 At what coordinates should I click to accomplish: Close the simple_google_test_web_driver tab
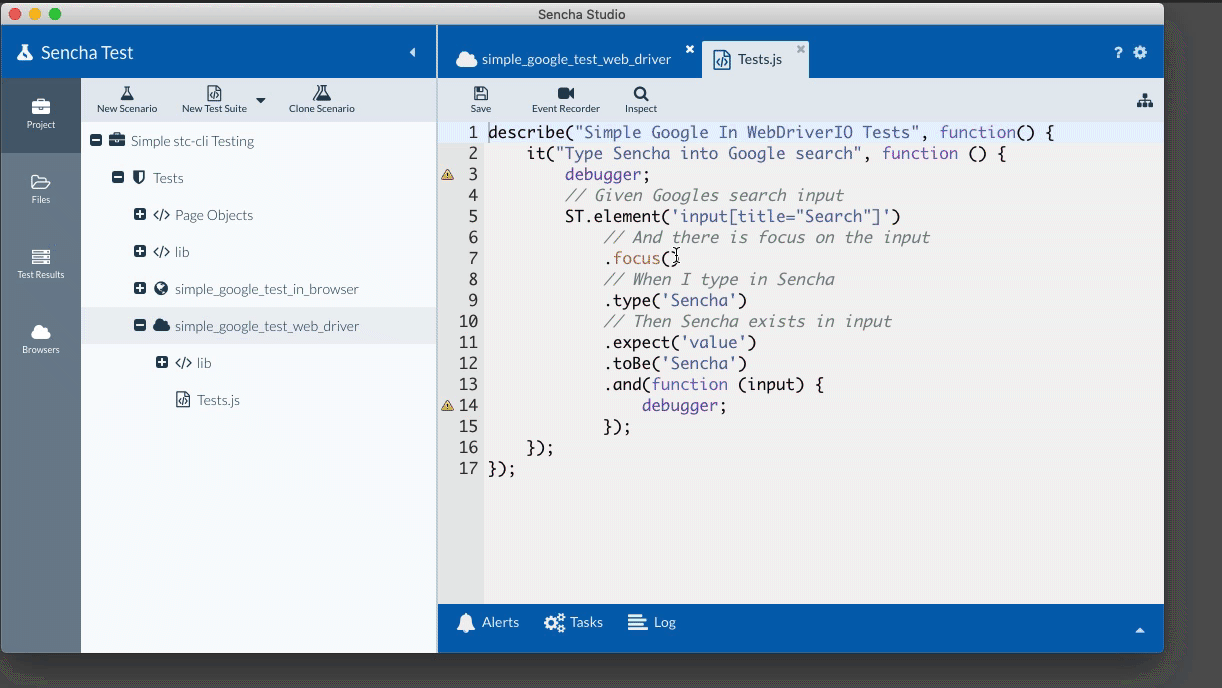690,49
